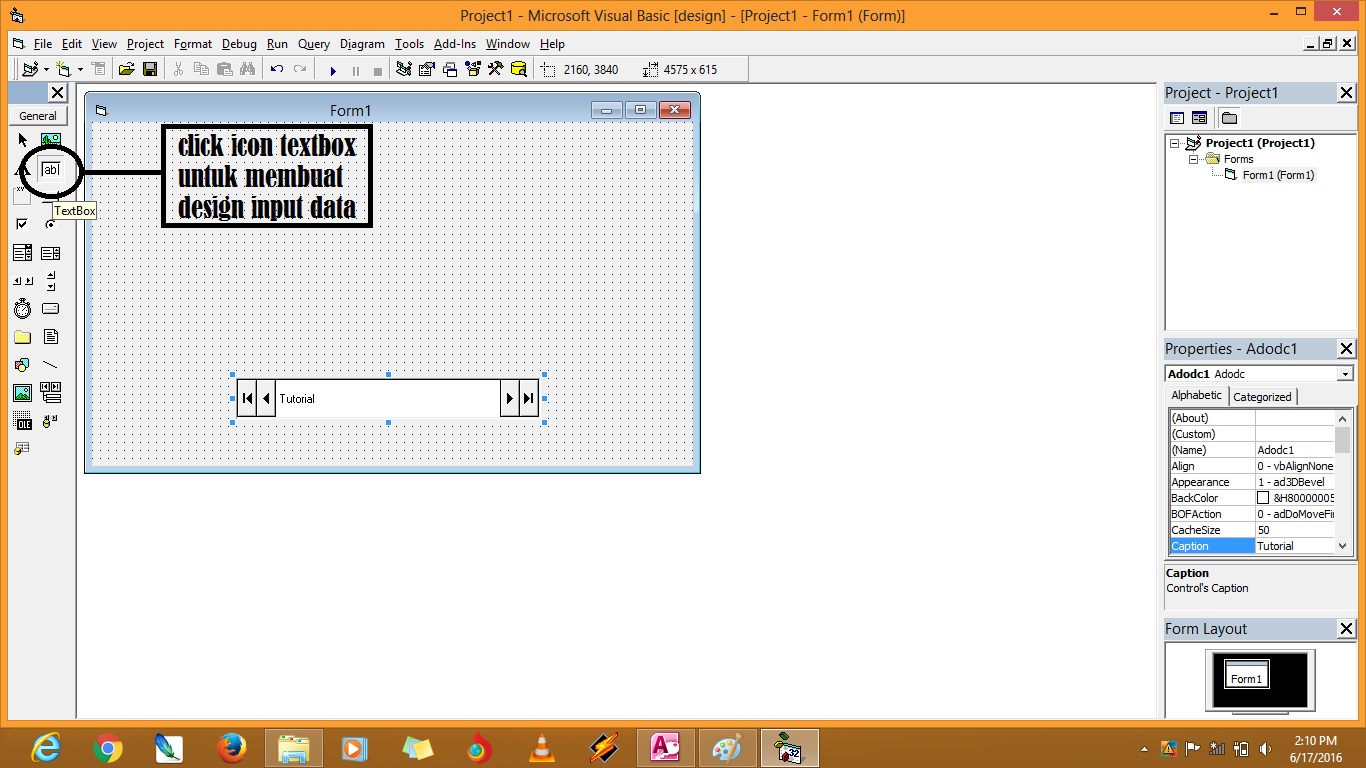
Task: Click the Project Explorer toolbar icon
Action: (403, 69)
